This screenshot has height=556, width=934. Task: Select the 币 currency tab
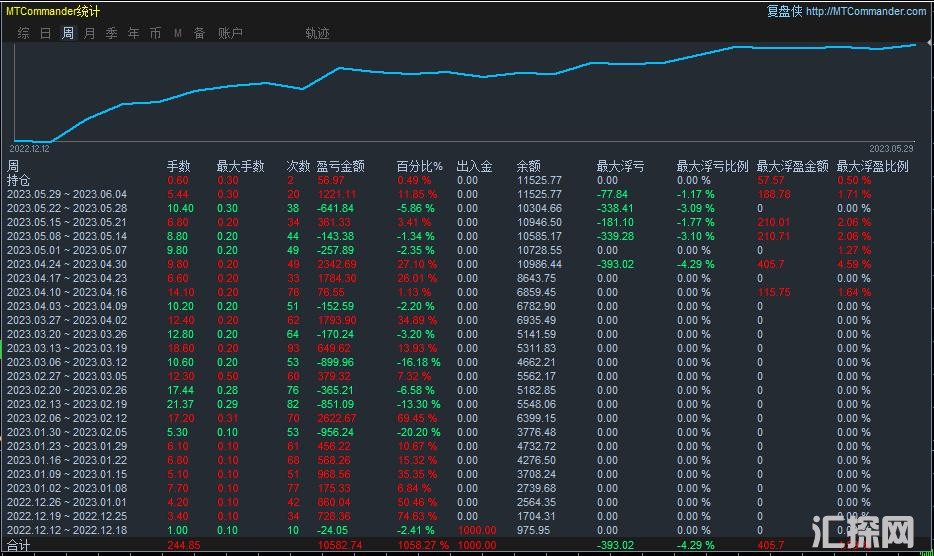point(155,33)
